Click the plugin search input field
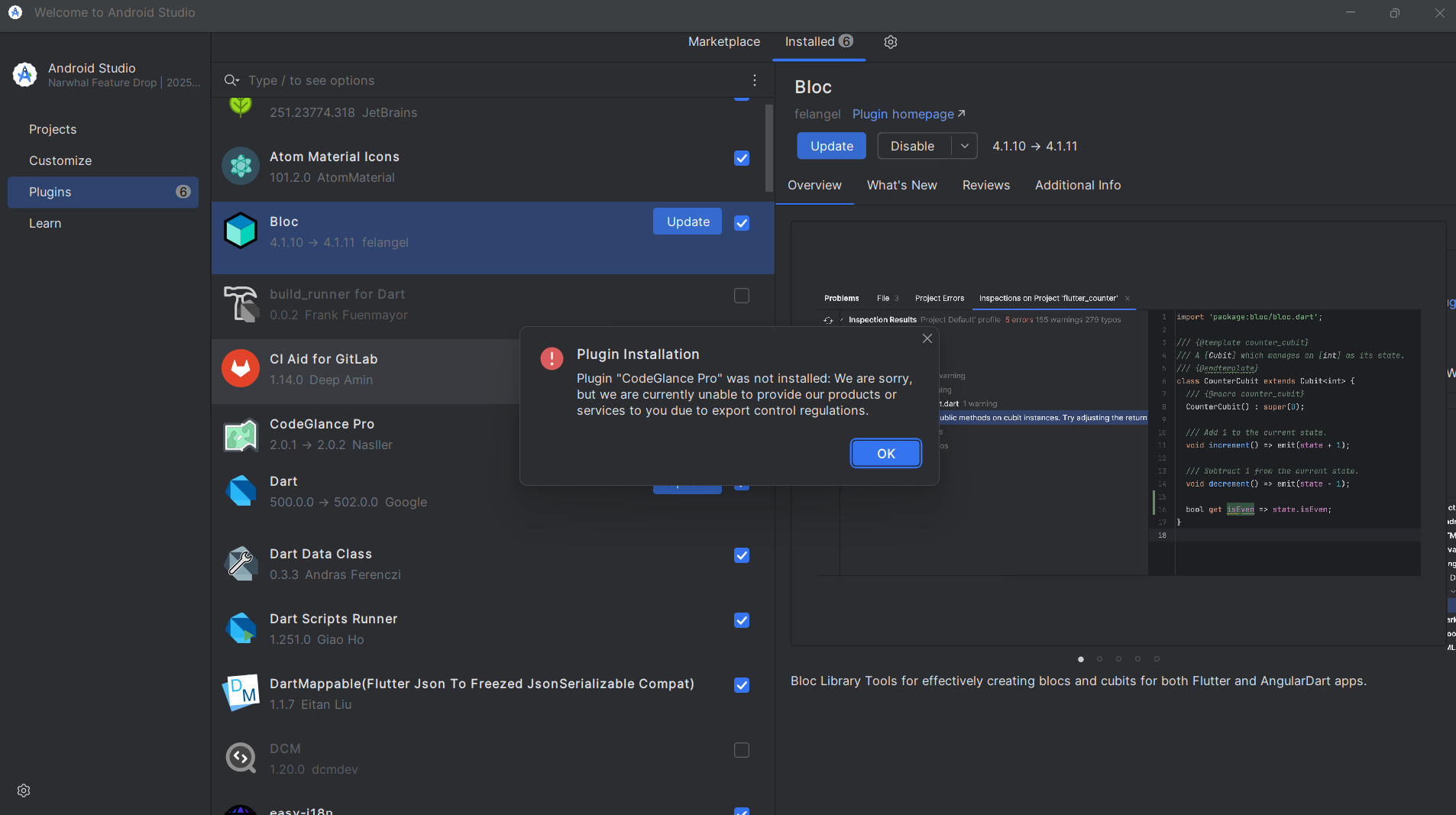 click(x=489, y=80)
